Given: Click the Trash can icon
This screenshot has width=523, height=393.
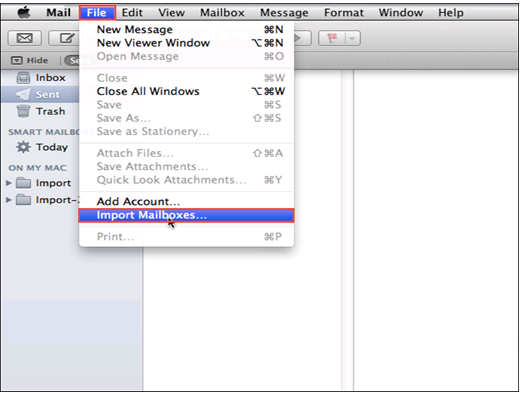Looking at the screenshot, I should pyautogui.click(x=23, y=111).
